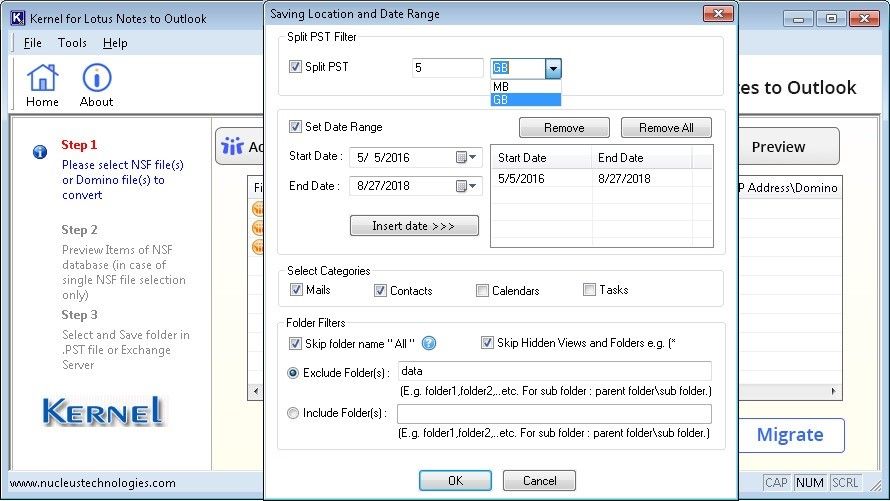Viewport: 890px width, 501px height.
Task: Toggle the Split PST checkbox
Action: tap(295, 66)
